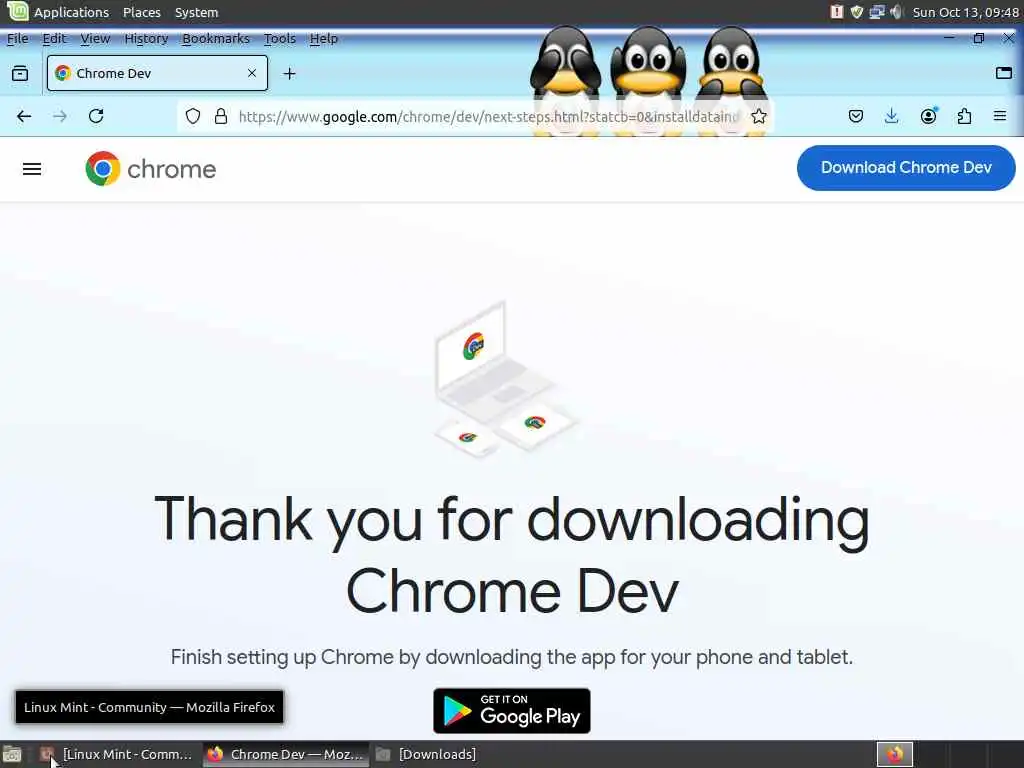Open the extensions puzzle icon
The height and width of the screenshot is (768, 1024).
(964, 116)
